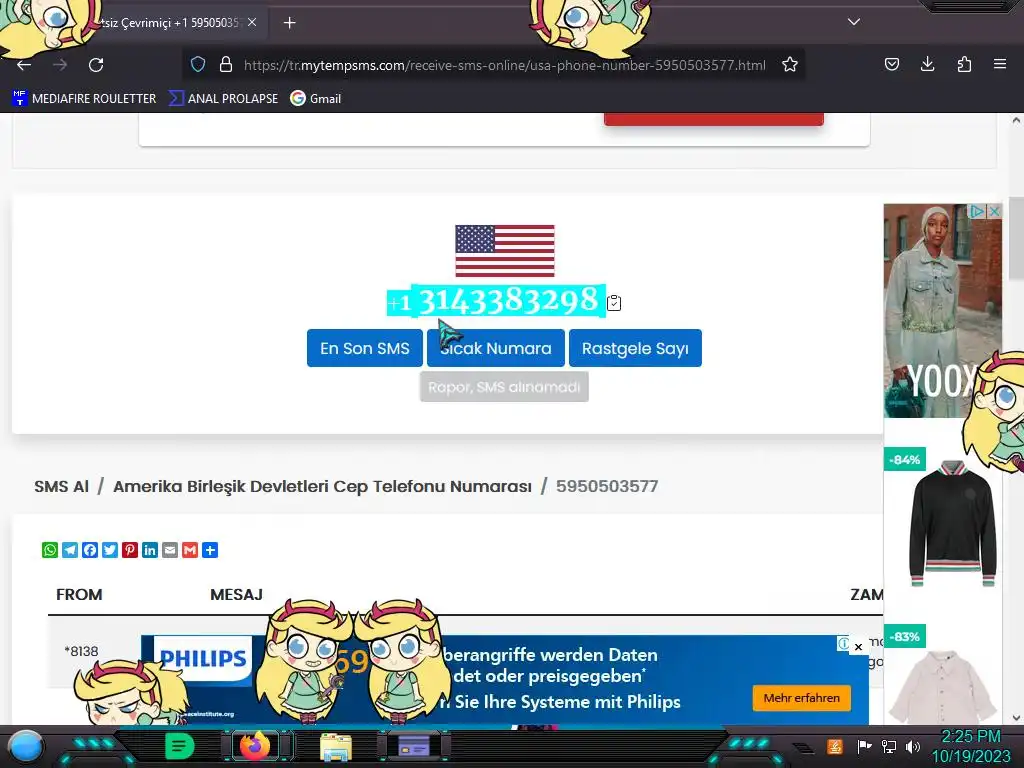This screenshot has height=768, width=1024.
Task: Open the downloads panel icon
Action: [927, 64]
